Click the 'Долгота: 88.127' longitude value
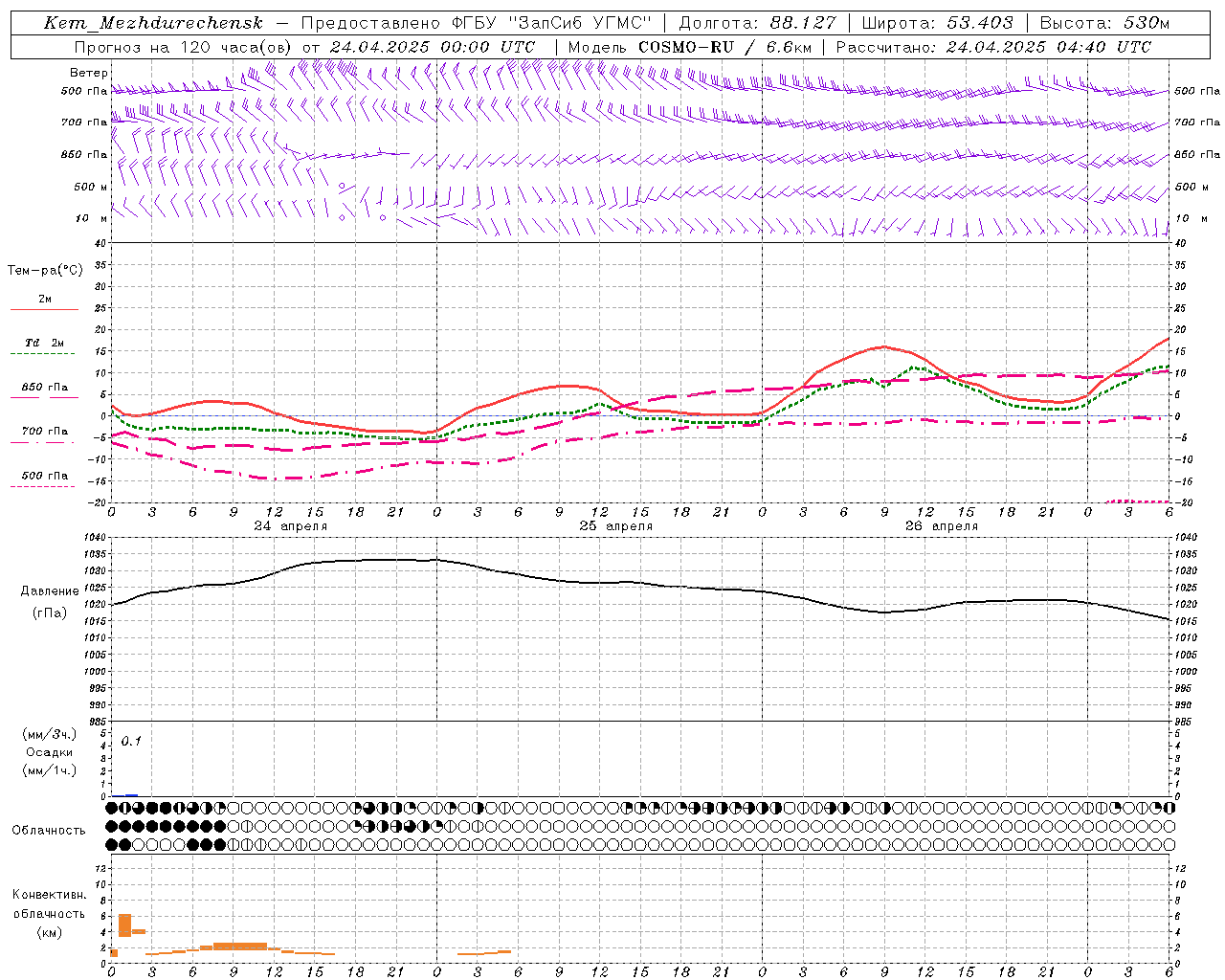Image resolution: width=1225 pixels, height=980 pixels. [x=757, y=23]
